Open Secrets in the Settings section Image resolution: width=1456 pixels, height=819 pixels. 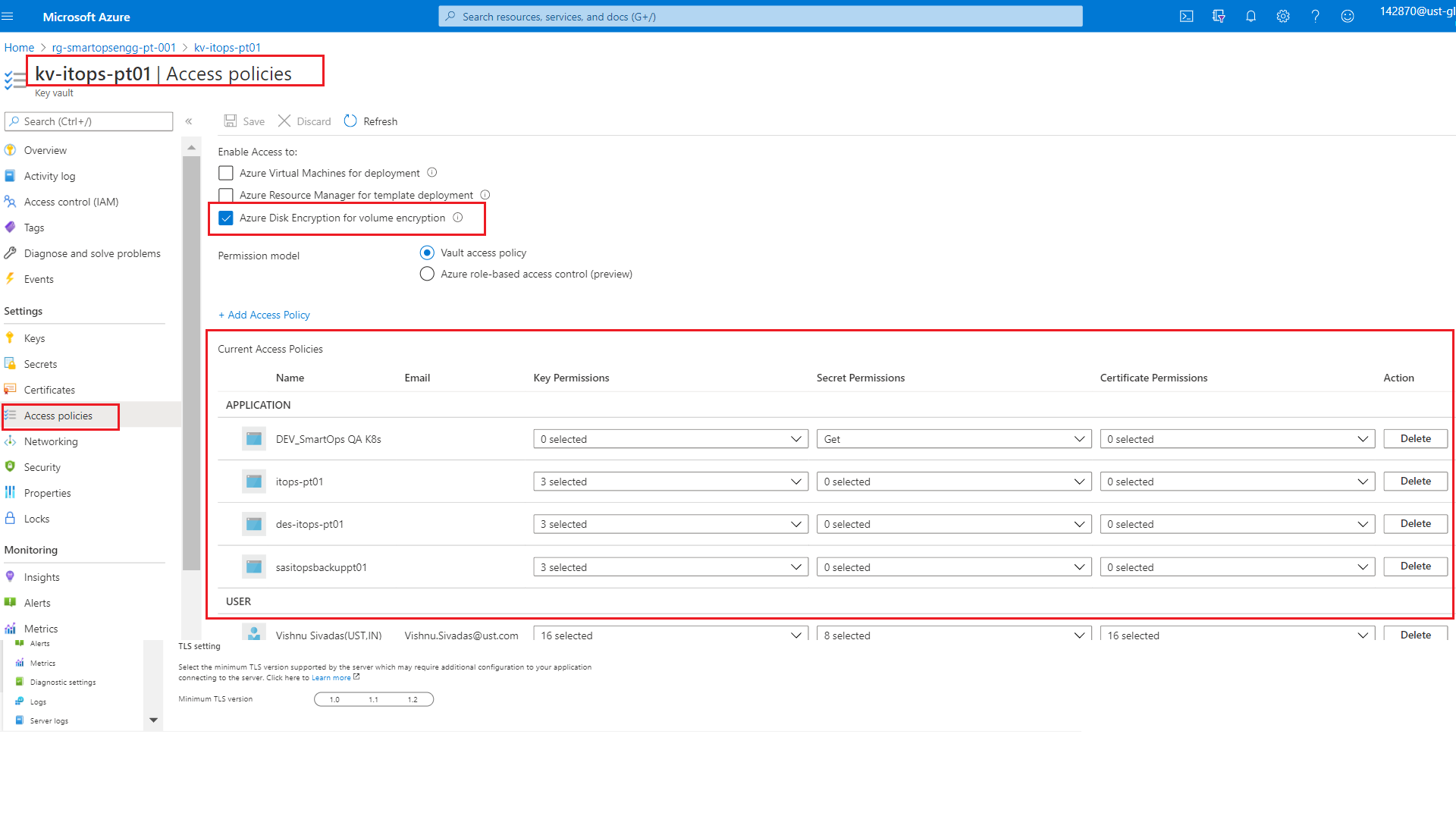pyautogui.click(x=40, y=364)
